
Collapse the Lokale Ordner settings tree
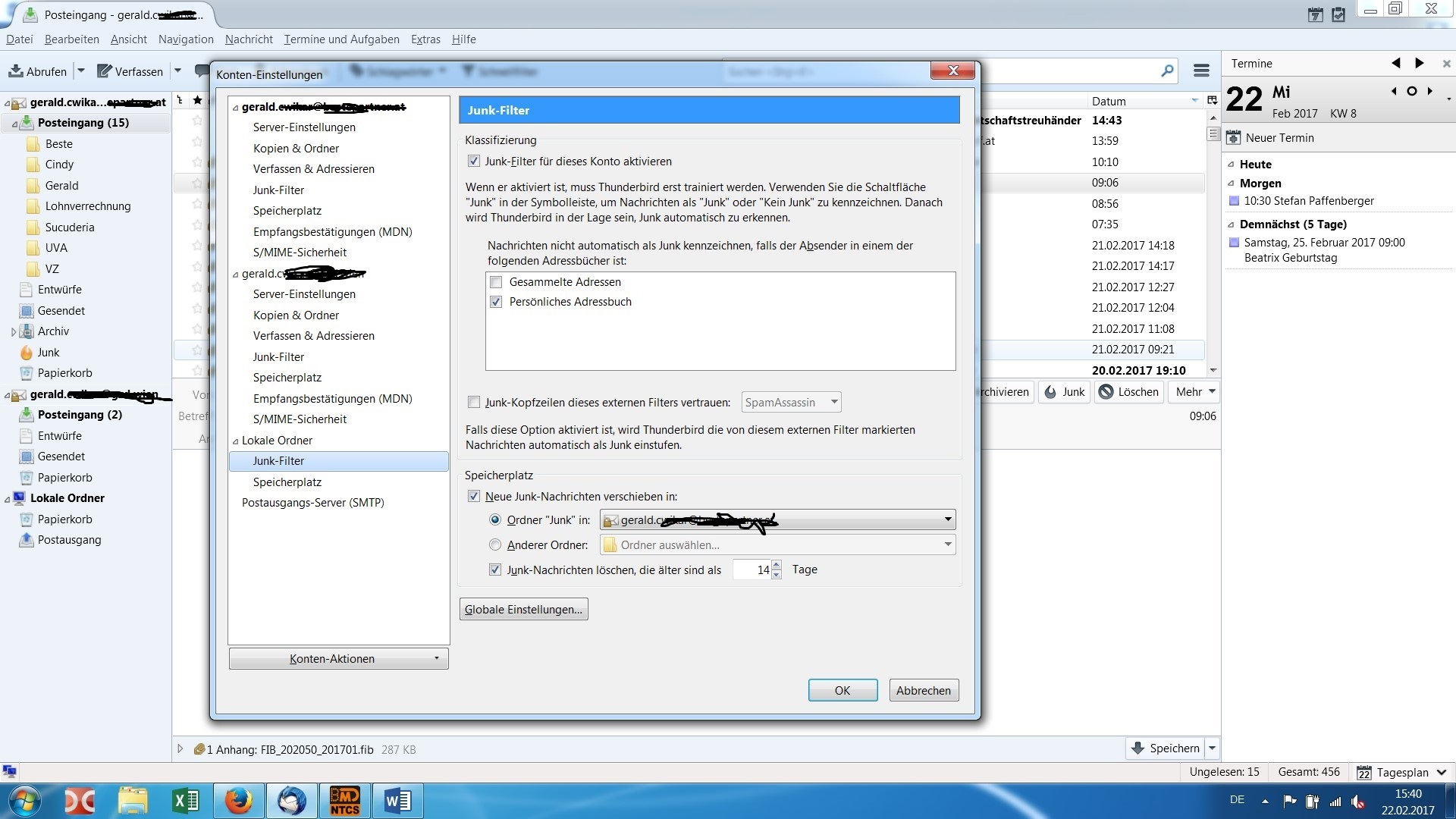pyautogui.click(x=235, y=441)
